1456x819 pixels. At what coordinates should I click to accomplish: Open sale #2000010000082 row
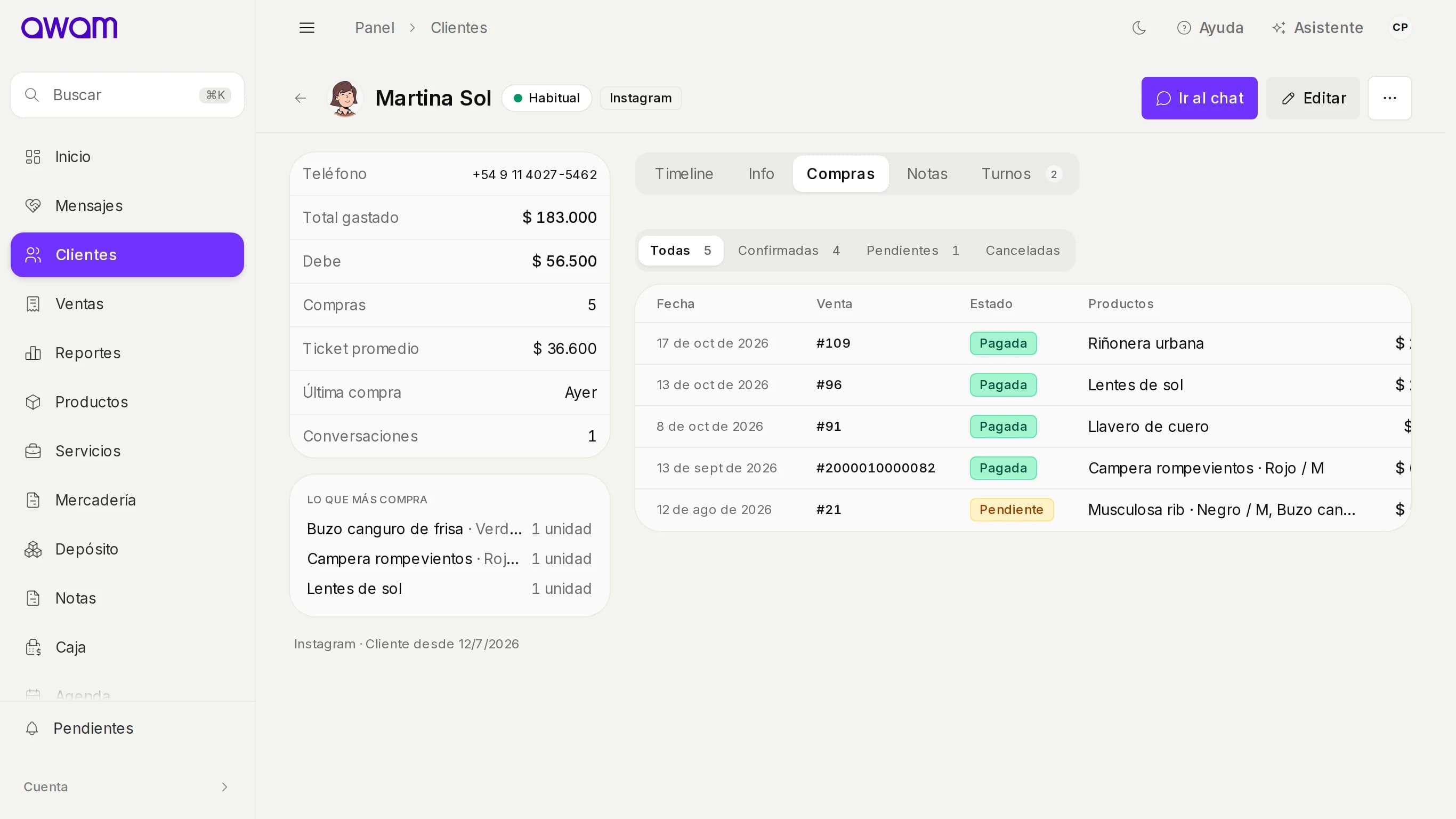(x=1023, y=468)
